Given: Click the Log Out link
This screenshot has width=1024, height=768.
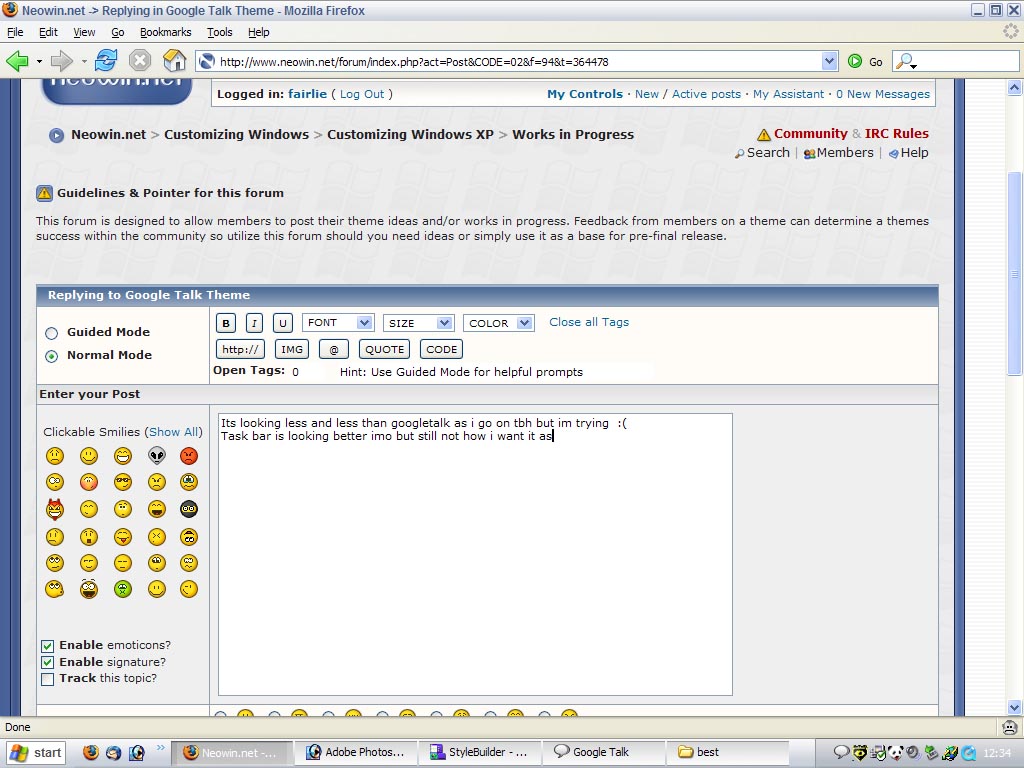Looking at the screenshot, I should click(x=362, y=93).
